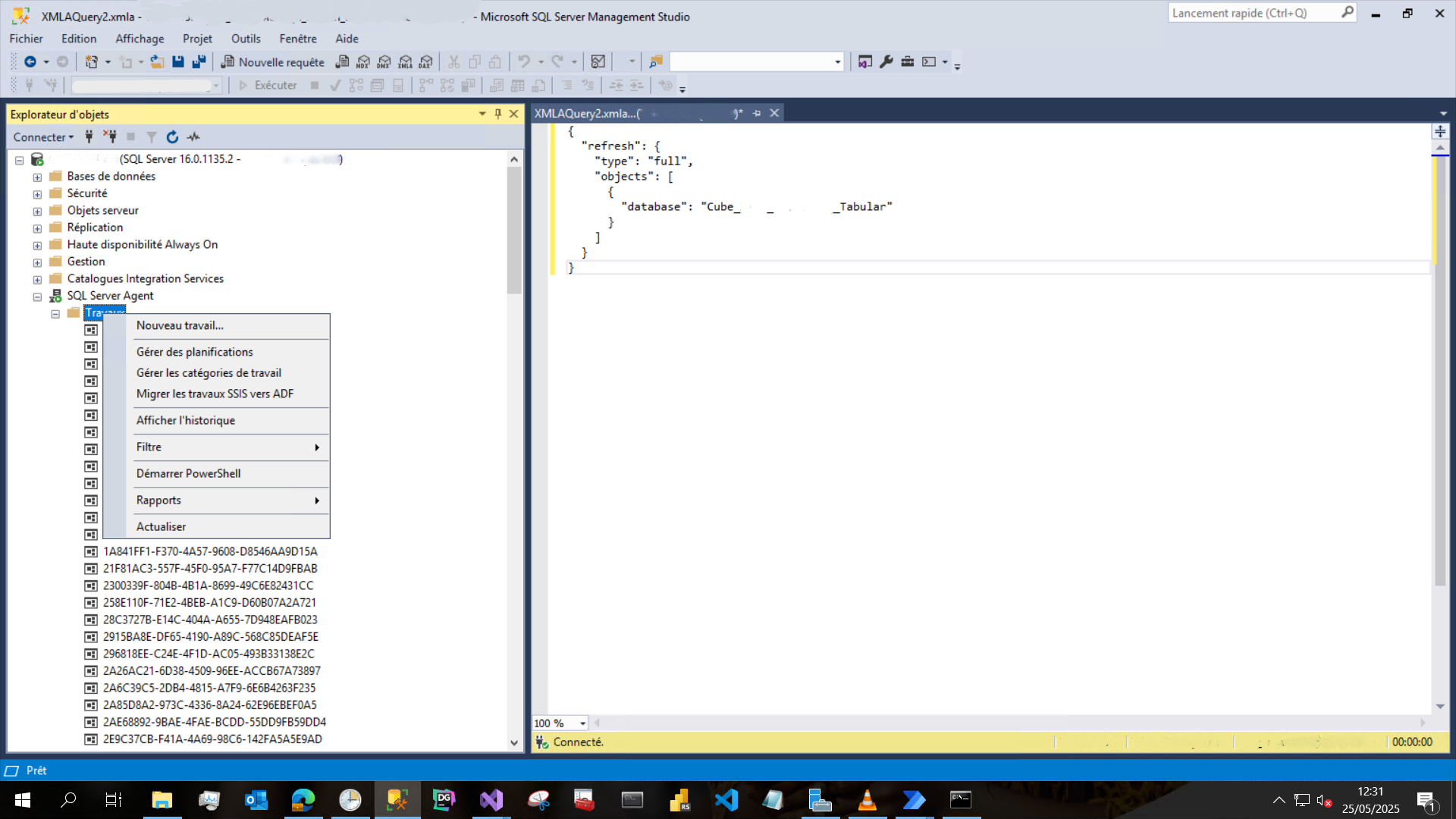Viewport: 1456px width, 819px height.
Task: Save the current XMLA query file
Action: [x=178, y=62]
